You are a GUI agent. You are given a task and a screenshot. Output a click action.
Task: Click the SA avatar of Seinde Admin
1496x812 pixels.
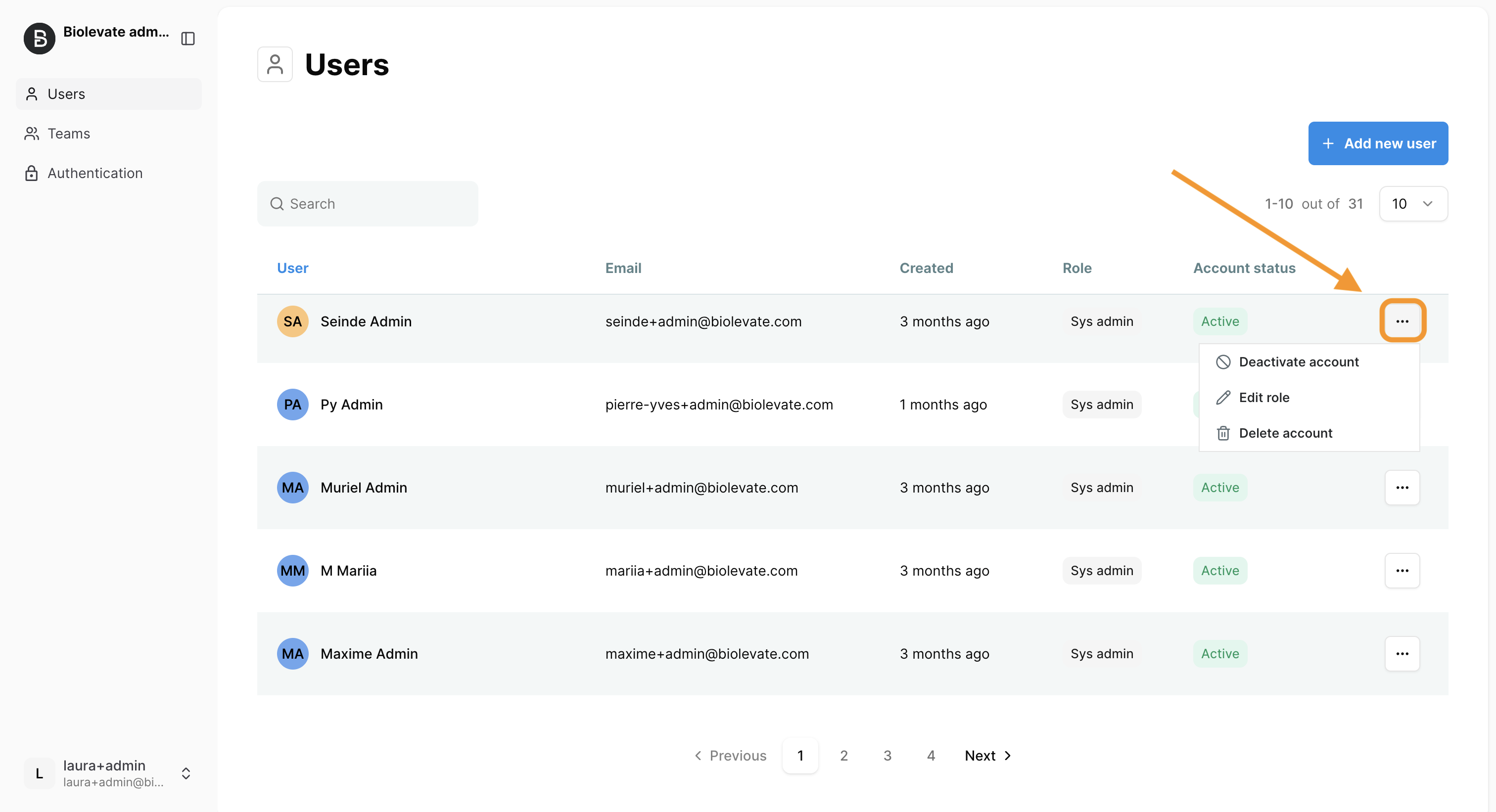click(292, 321)
